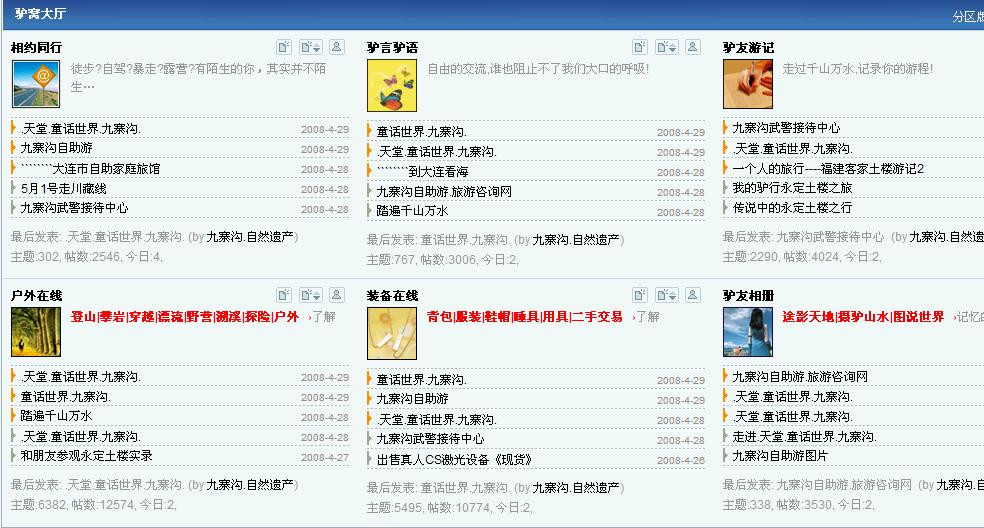Click the moderator person icon in 相约同行
This screenshot has width=984, height=528.
click(337, 47)
